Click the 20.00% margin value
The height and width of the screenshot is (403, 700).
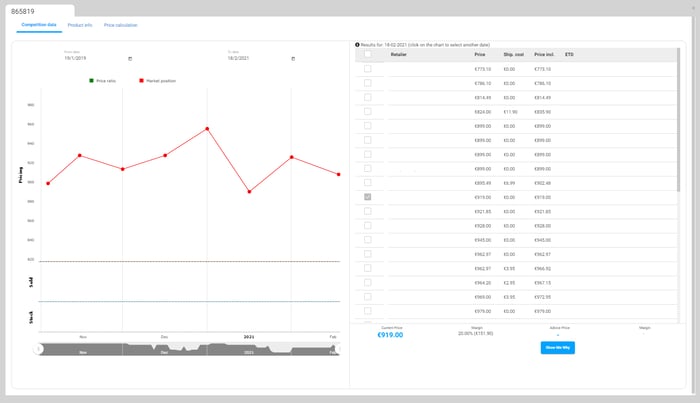point(475,333)
